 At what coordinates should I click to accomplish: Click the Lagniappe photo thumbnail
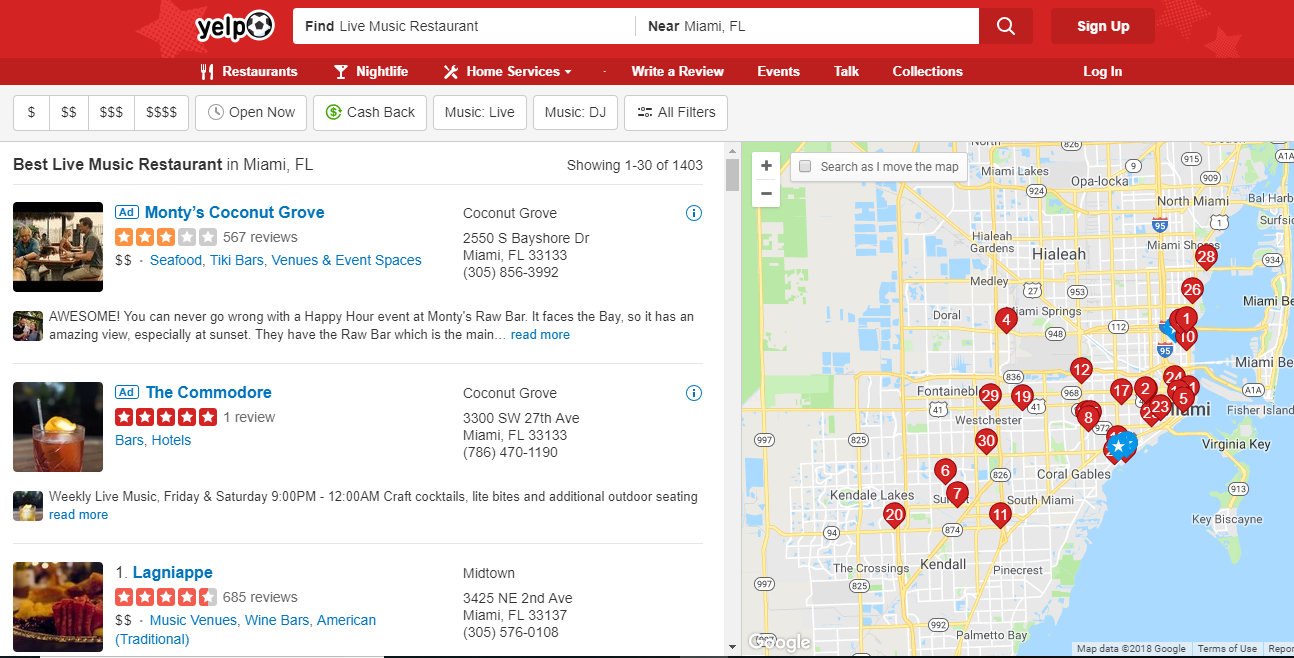(x=58, y=607)
